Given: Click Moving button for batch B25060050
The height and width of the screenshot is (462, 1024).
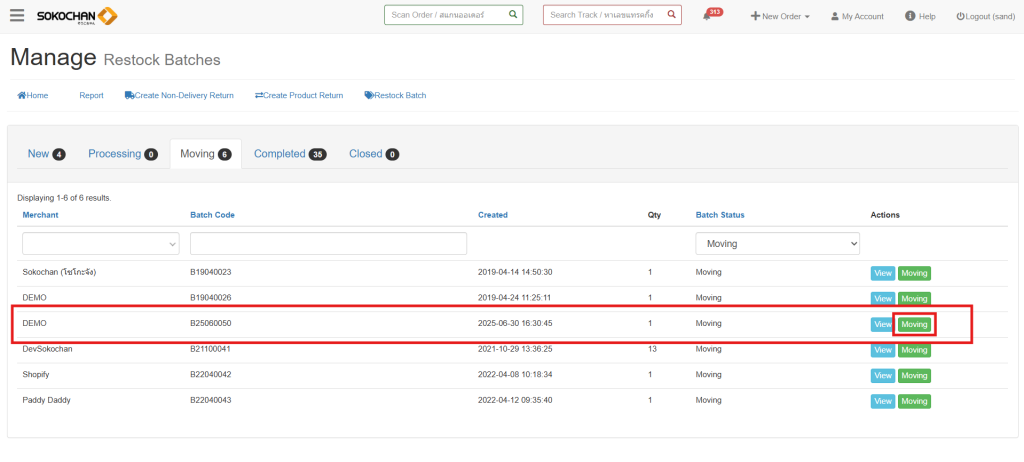Looking at the screenshot, I should 914,324.
